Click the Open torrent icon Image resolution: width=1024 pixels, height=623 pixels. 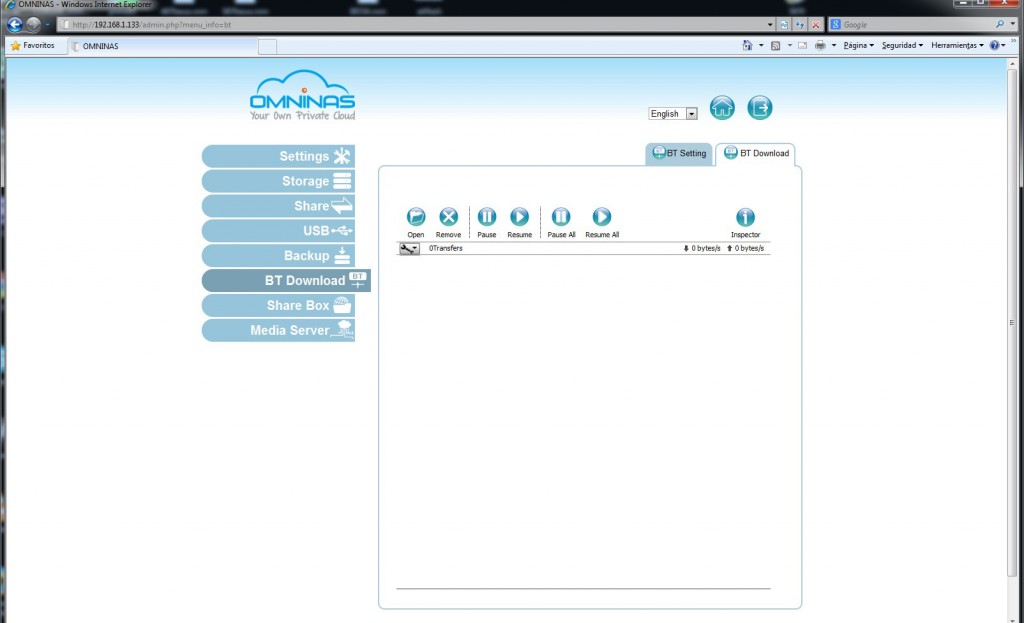pyautogui.click(x=415, y=217)
